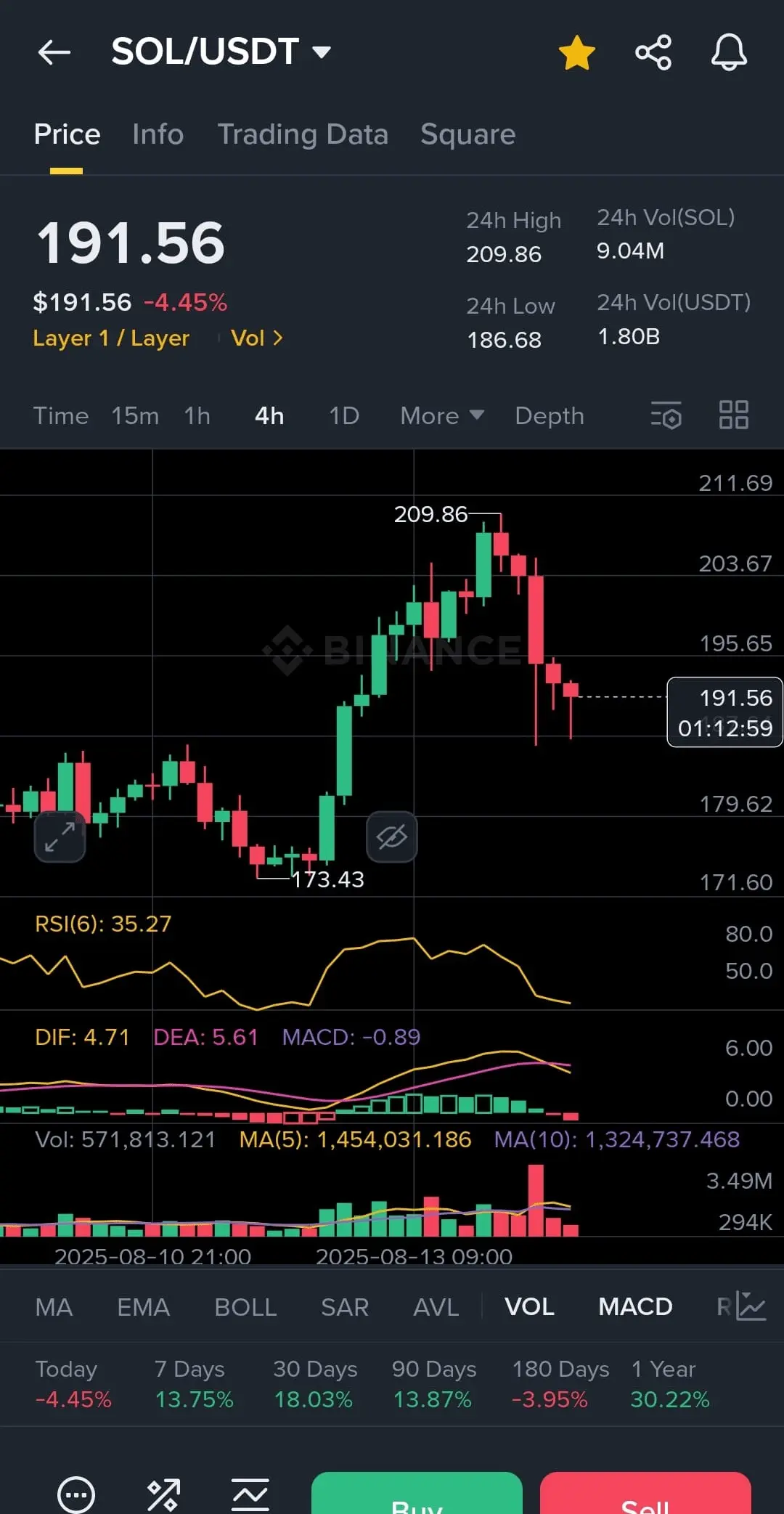Tap the green Buy button
Screen dimensions: 784x1514
pyautogui.click(x=417, y=1493)
